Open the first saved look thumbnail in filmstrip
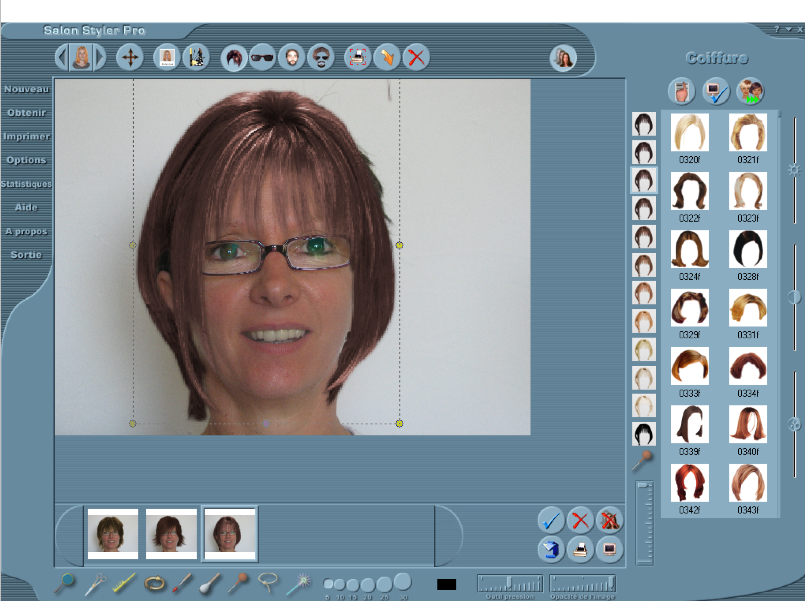 (113, 534)
